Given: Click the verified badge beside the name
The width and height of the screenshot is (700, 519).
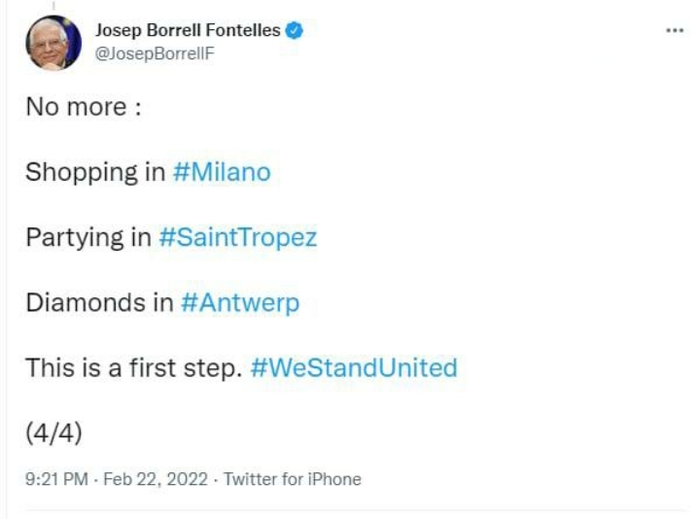Looking at the screenshot, I should click(x=295, y=31).
